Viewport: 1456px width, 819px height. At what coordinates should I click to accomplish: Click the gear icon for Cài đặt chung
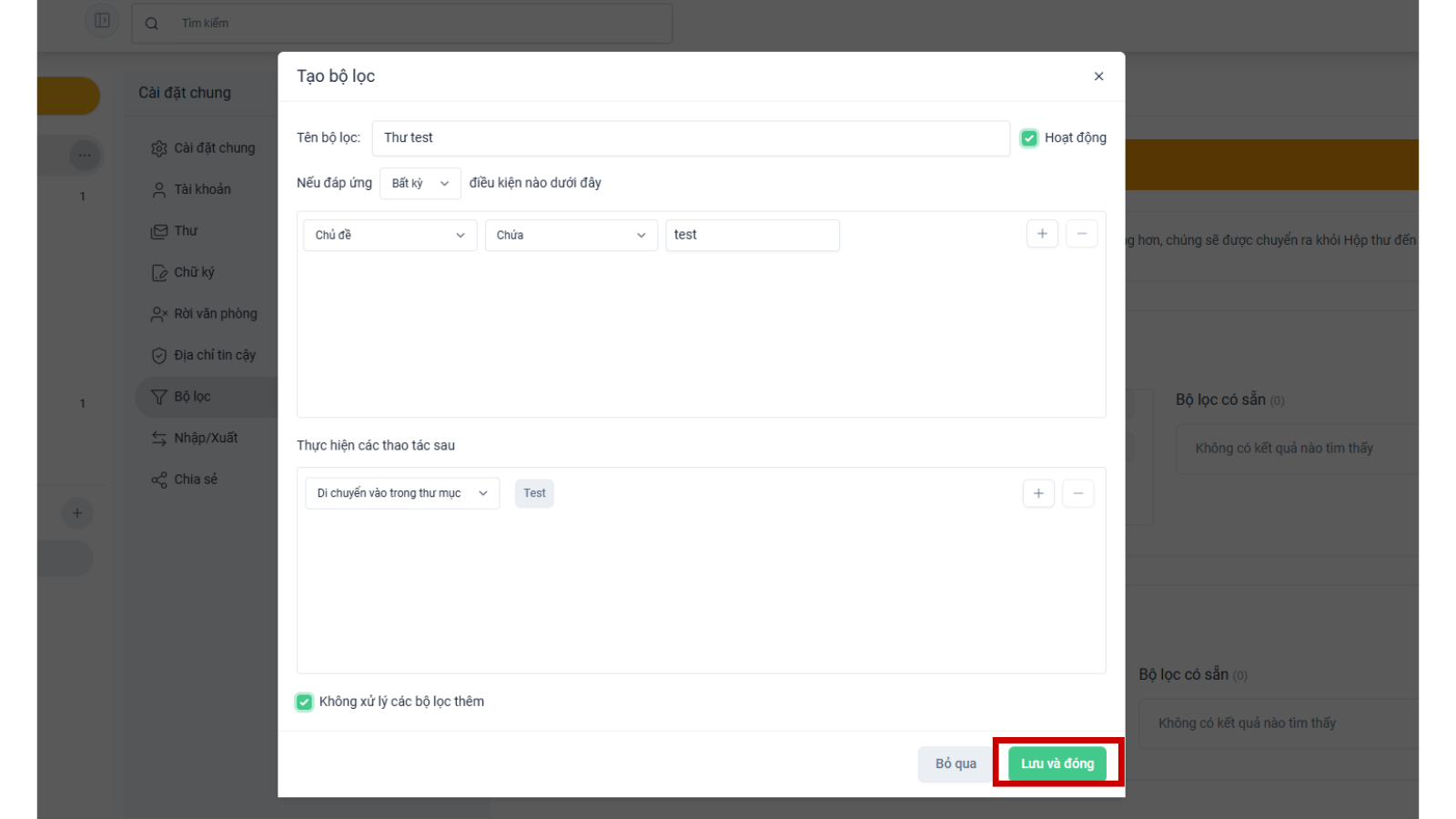point(159,148)
